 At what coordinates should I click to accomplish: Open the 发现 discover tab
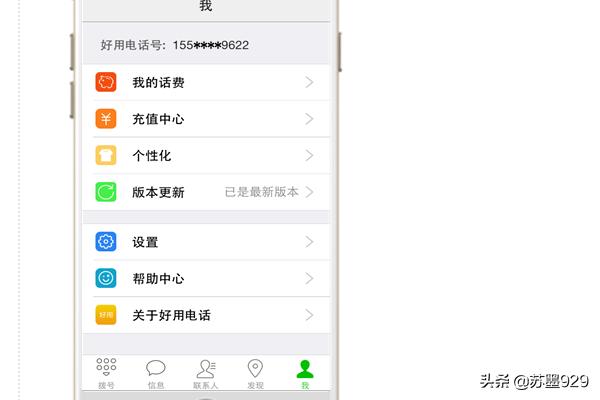(x=255, y=374)
